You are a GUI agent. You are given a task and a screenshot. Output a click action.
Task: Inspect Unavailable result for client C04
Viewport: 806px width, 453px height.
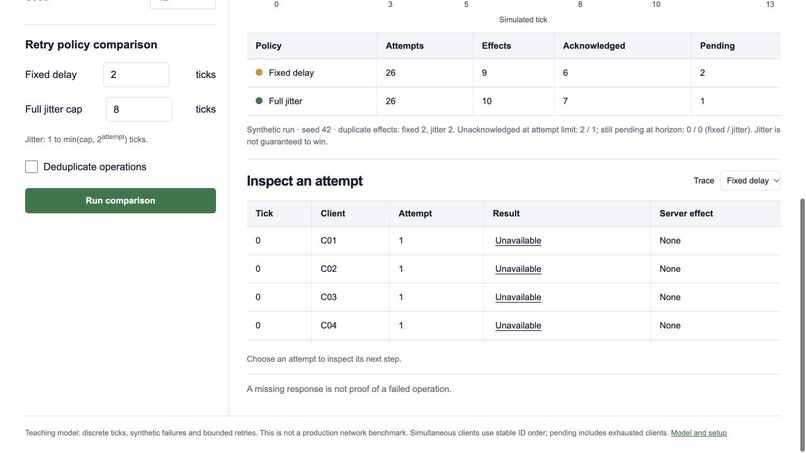coord(518,325)
